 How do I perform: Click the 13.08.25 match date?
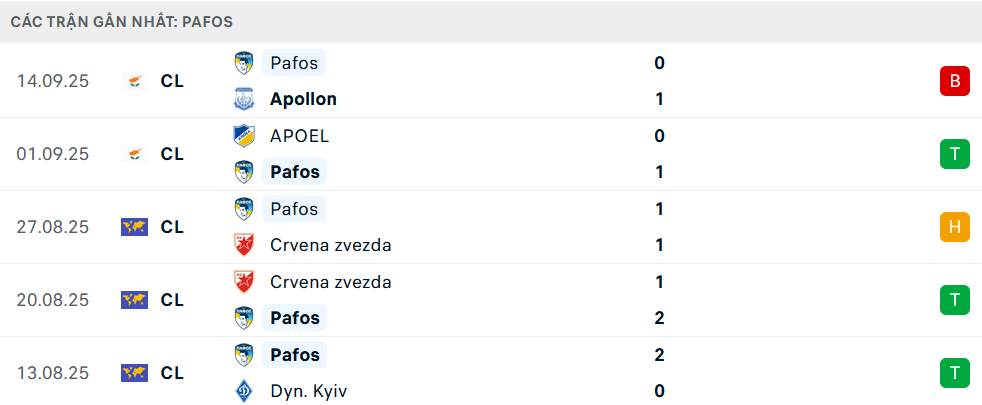click(53, 373)
